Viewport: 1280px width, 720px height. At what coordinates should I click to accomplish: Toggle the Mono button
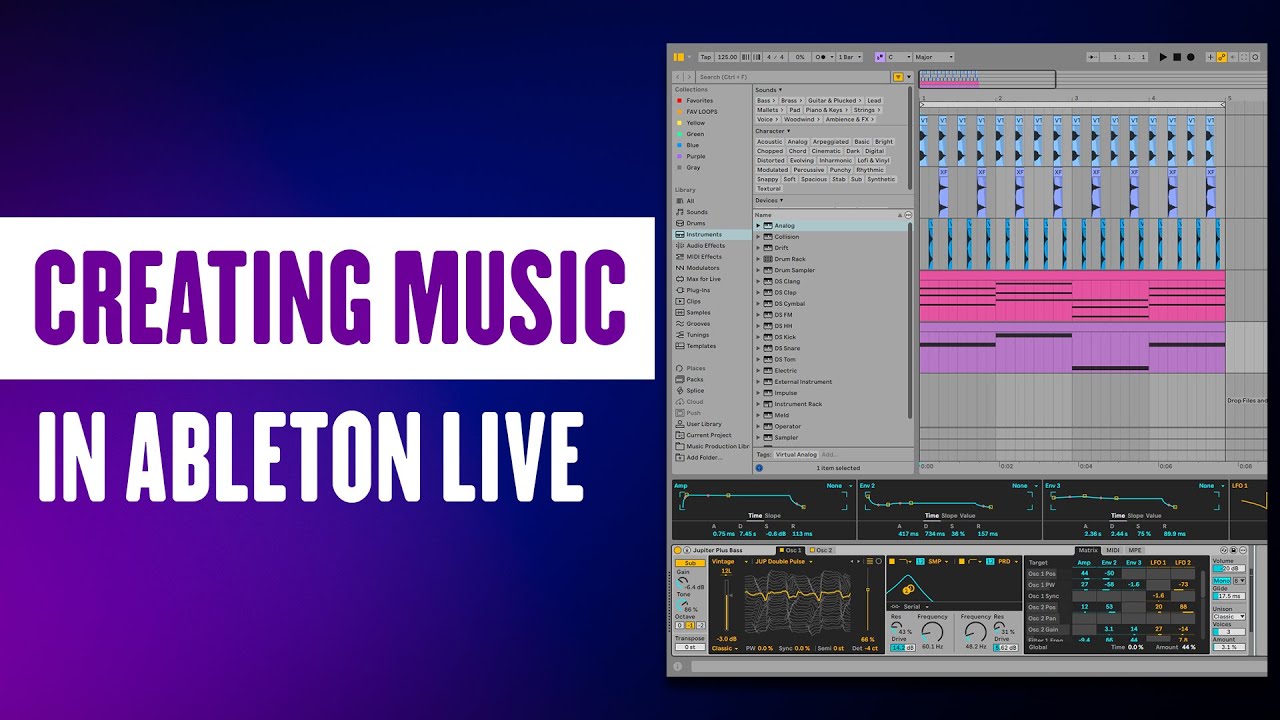[x=1222, y=581]
